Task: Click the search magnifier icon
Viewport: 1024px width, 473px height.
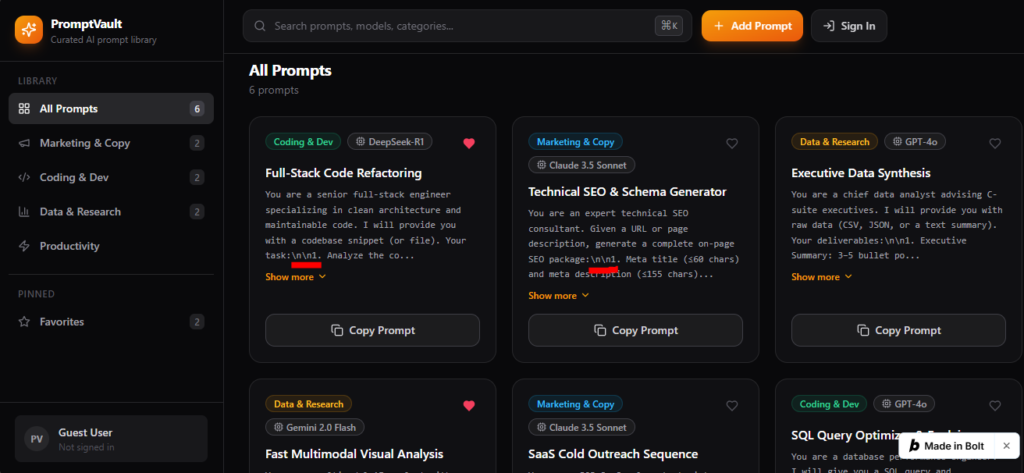Action: [259, 26]
